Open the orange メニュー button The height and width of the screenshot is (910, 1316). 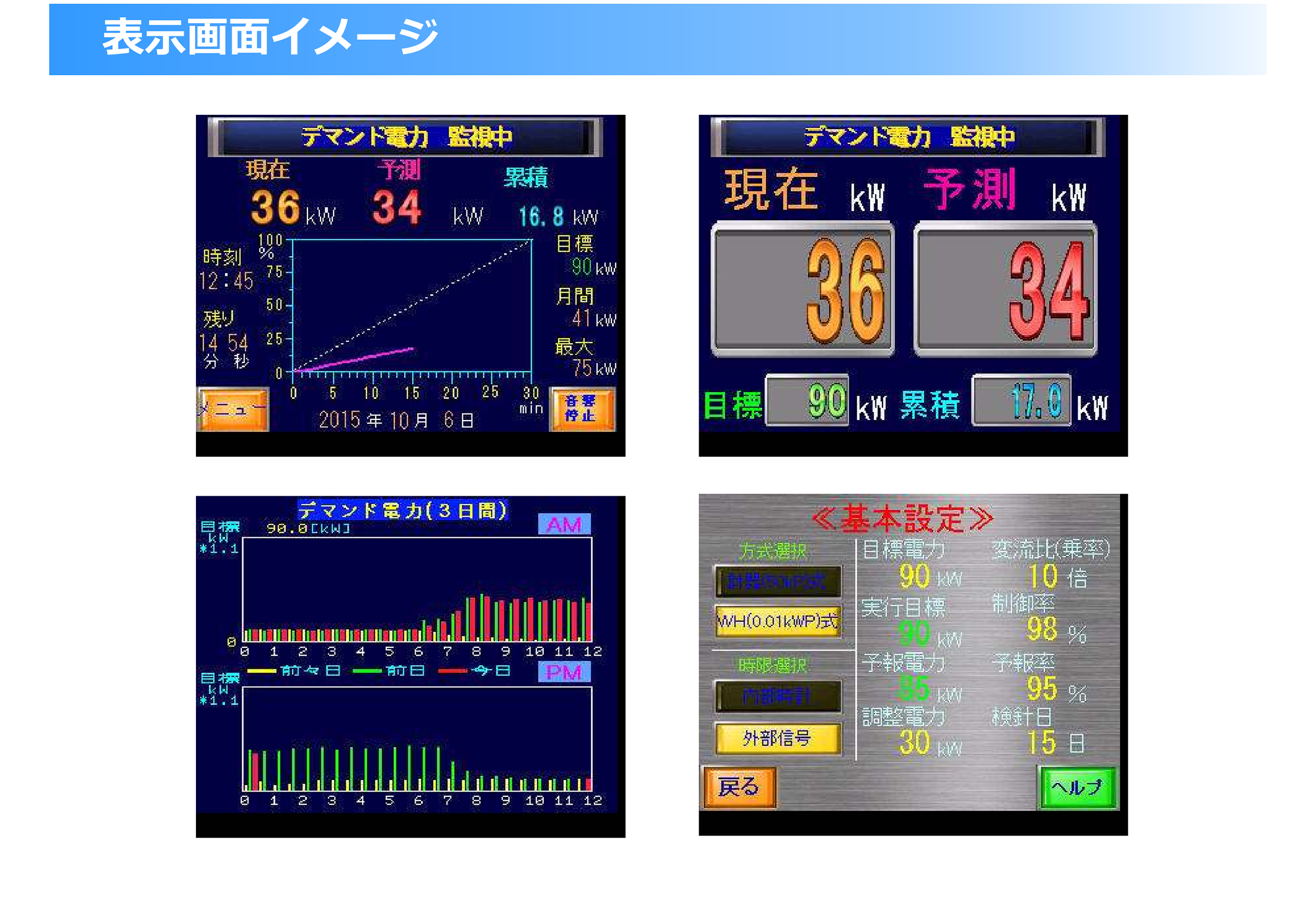tap(233, 409)
